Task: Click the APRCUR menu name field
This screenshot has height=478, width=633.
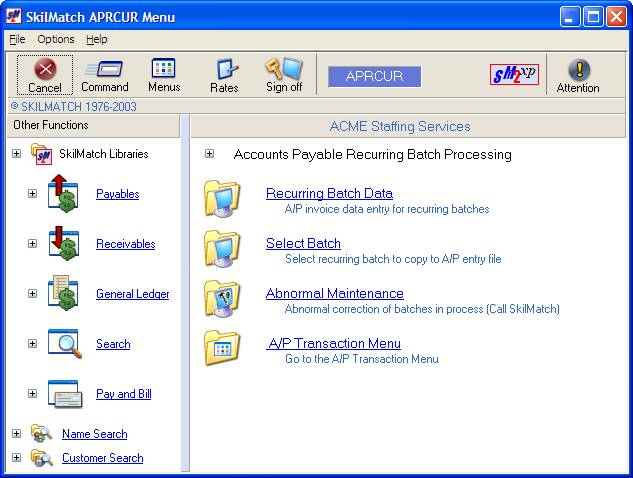Action: point(375,77)
